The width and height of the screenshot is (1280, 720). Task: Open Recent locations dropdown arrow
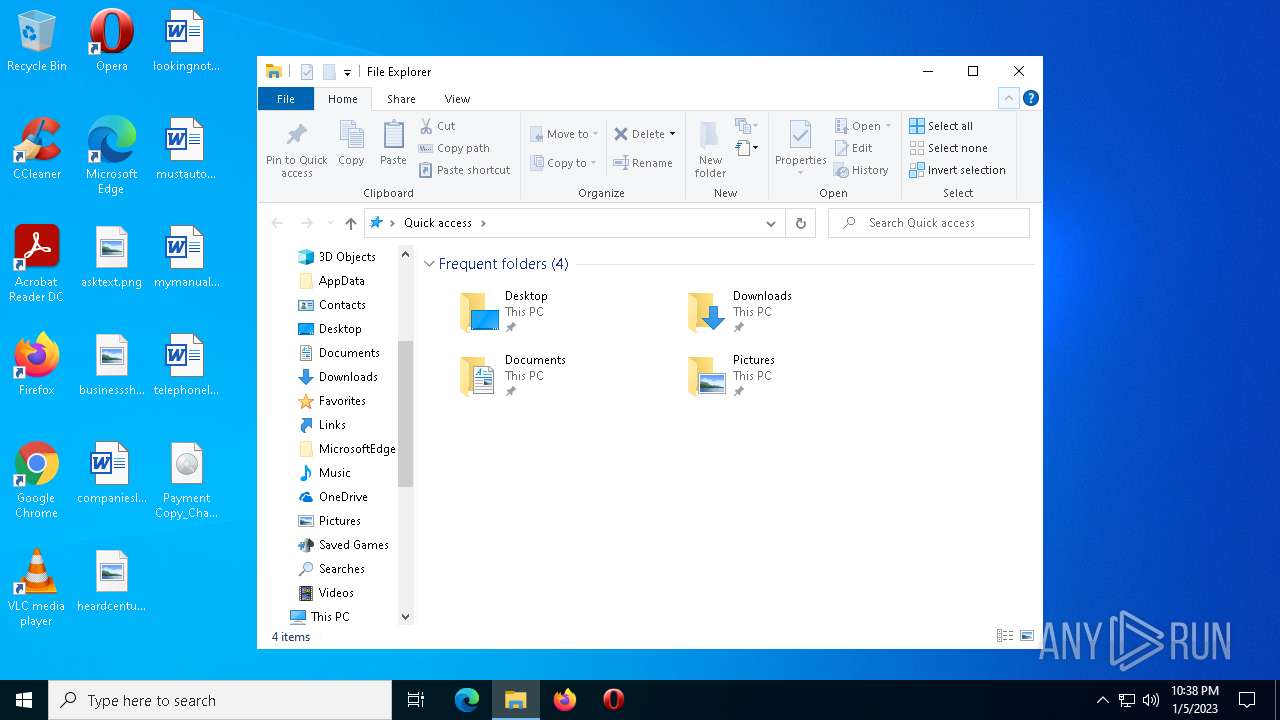pyautogui.click(x=330, y=223)
